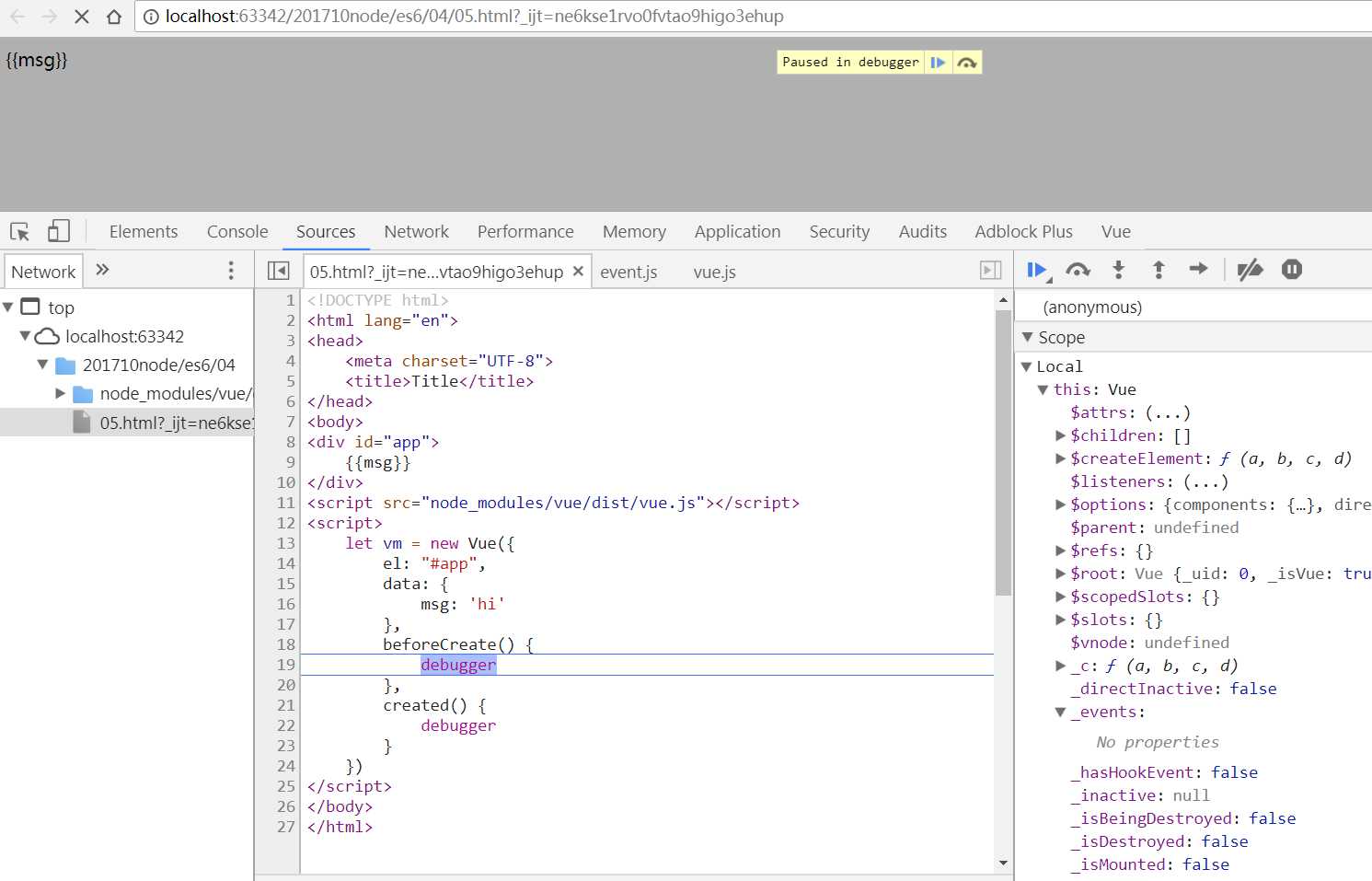1372x881 pixels.
Task: Open the Security panel
Action: pos(839,232)
